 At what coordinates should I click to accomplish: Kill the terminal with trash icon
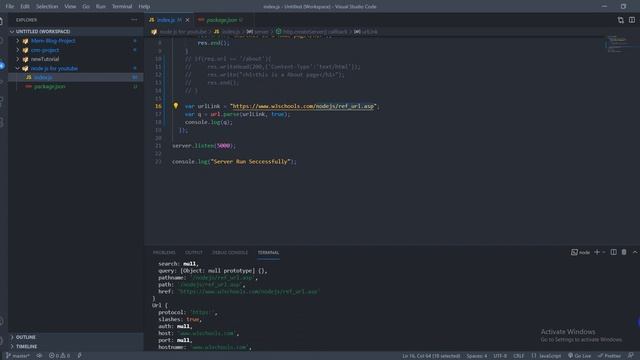pos(624,252)
